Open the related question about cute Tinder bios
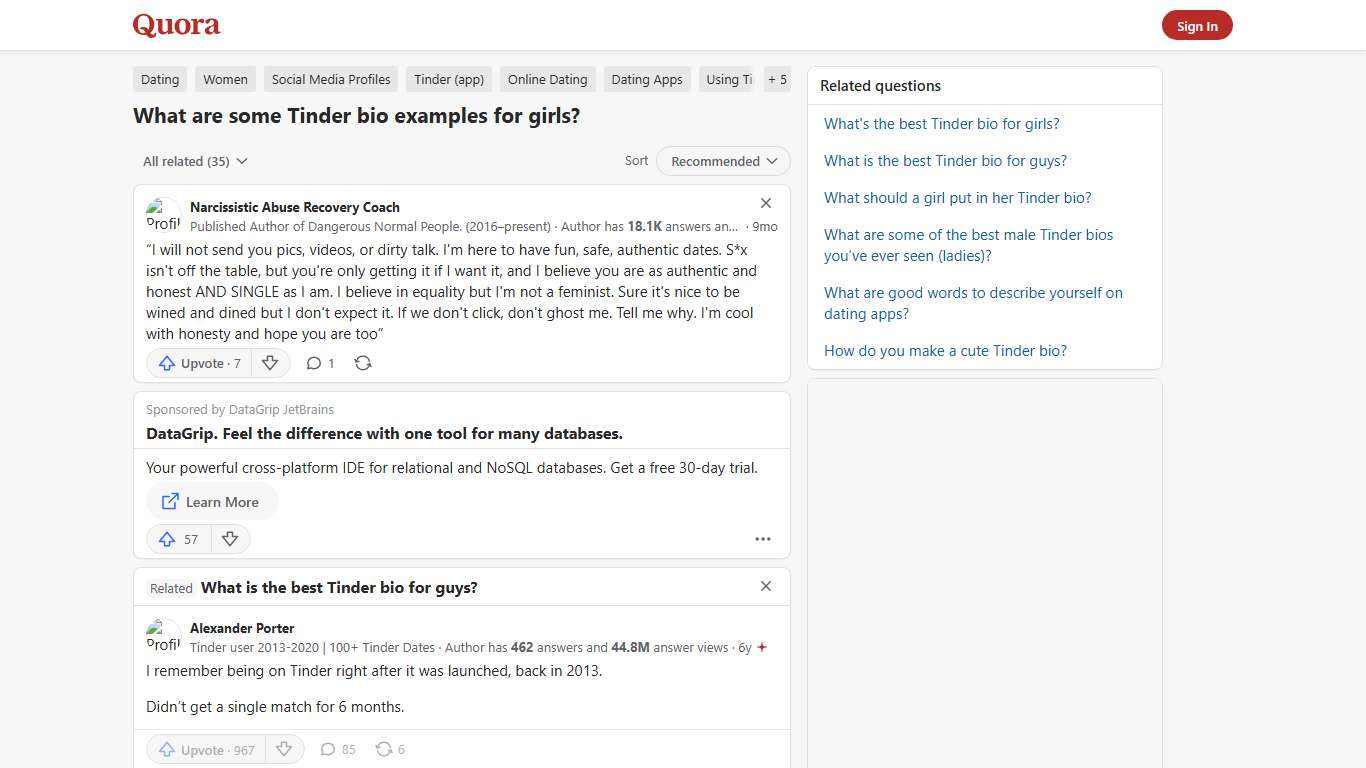1366x768 pixels. (944, 350)
